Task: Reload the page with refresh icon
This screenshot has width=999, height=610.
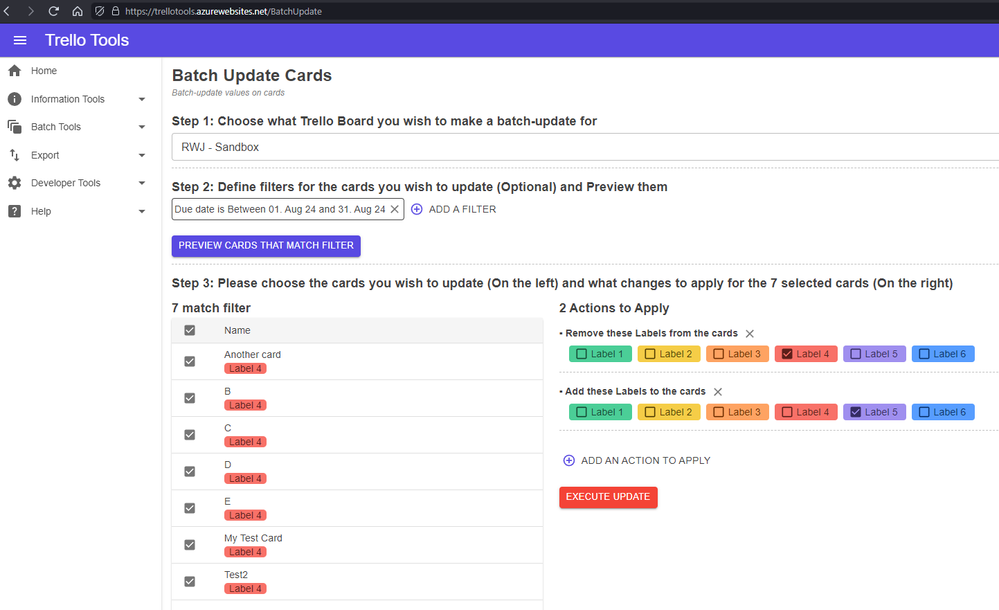Action: pos(54,11)
